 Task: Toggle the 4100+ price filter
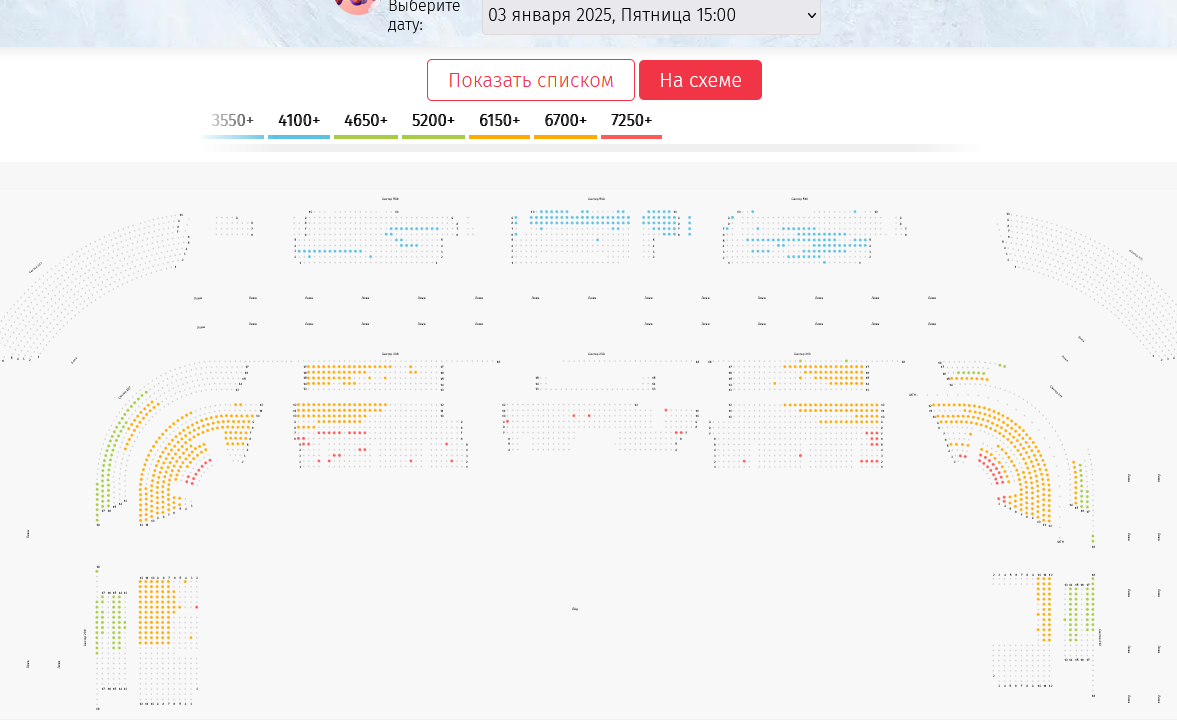tap(299, 121)
